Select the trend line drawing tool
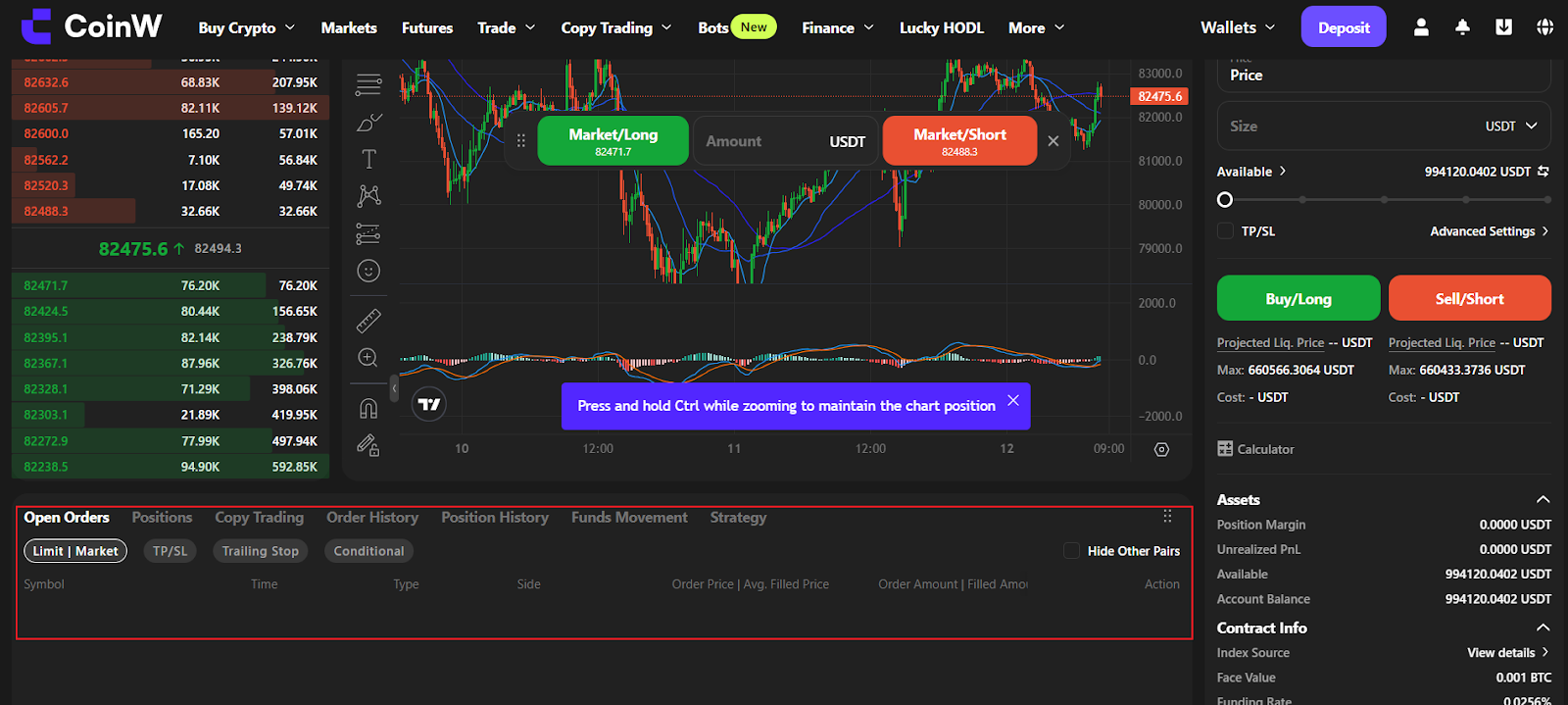Image resolution: width=1568 pixels, height=705 pixels. coord(368,85)
